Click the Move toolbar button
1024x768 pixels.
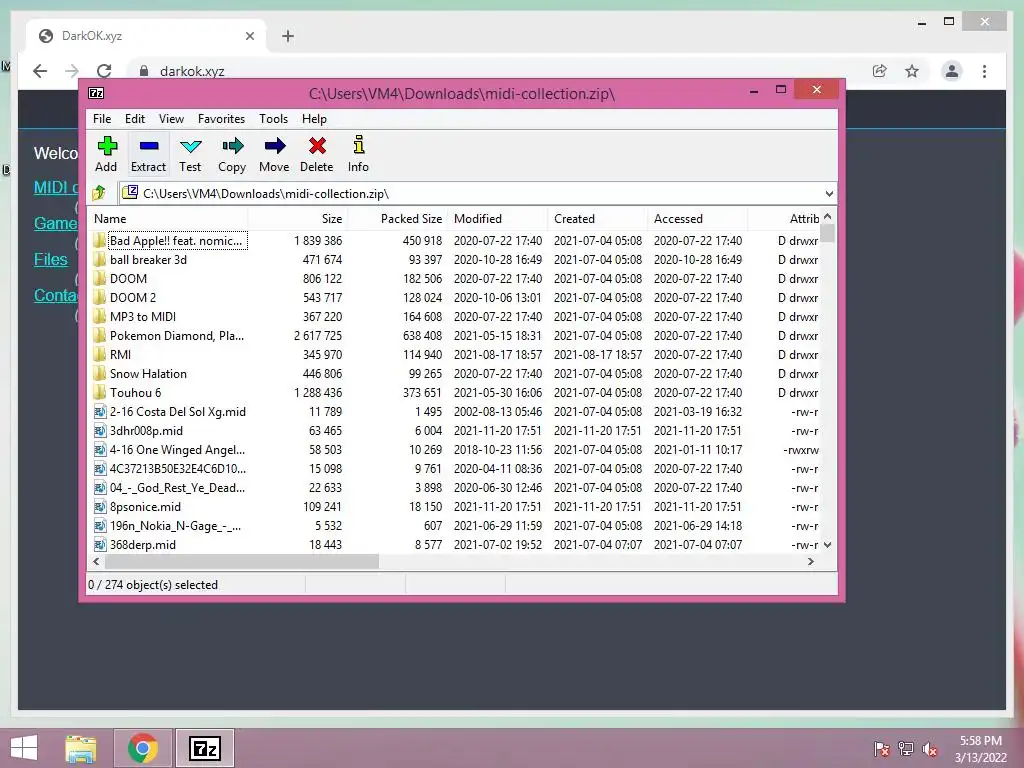coord(274,154)
